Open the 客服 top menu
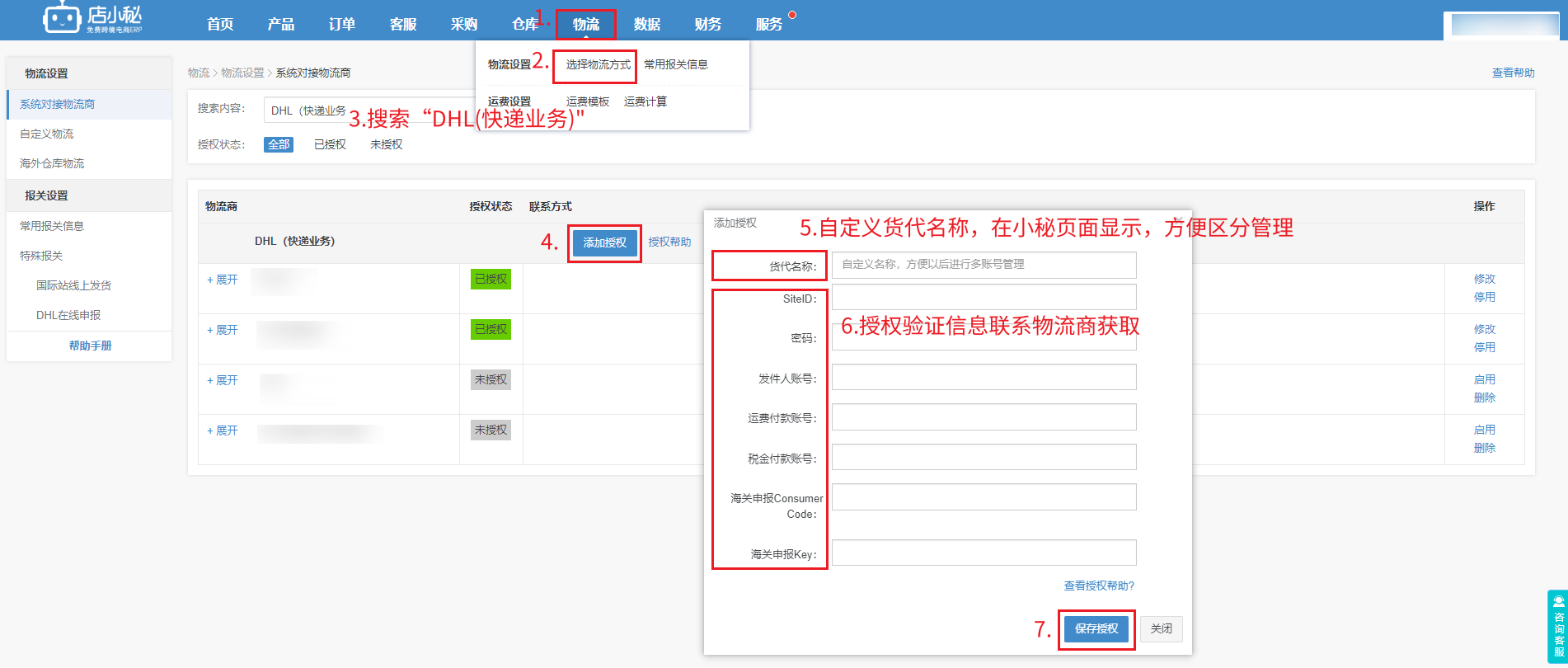This screenshot has height=668, width=1568. (403, 24)
